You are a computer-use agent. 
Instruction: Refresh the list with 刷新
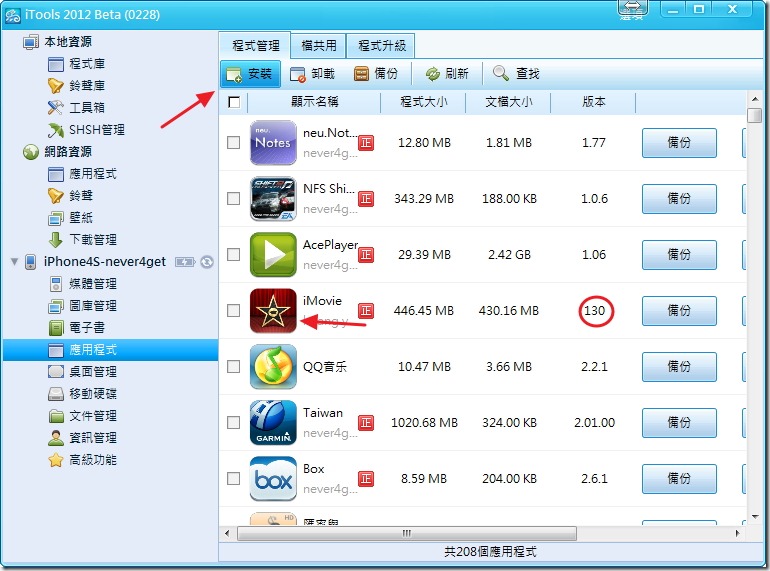point(447,74)
